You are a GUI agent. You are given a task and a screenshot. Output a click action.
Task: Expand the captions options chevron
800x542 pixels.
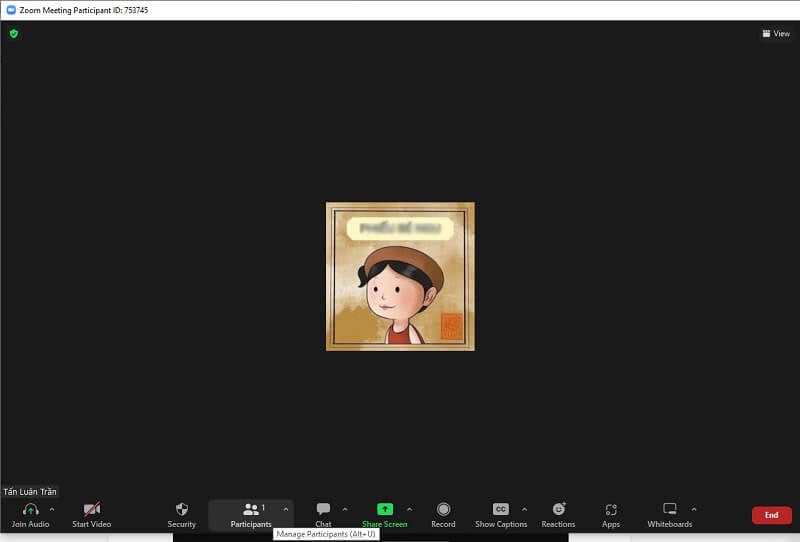(524, 509)
